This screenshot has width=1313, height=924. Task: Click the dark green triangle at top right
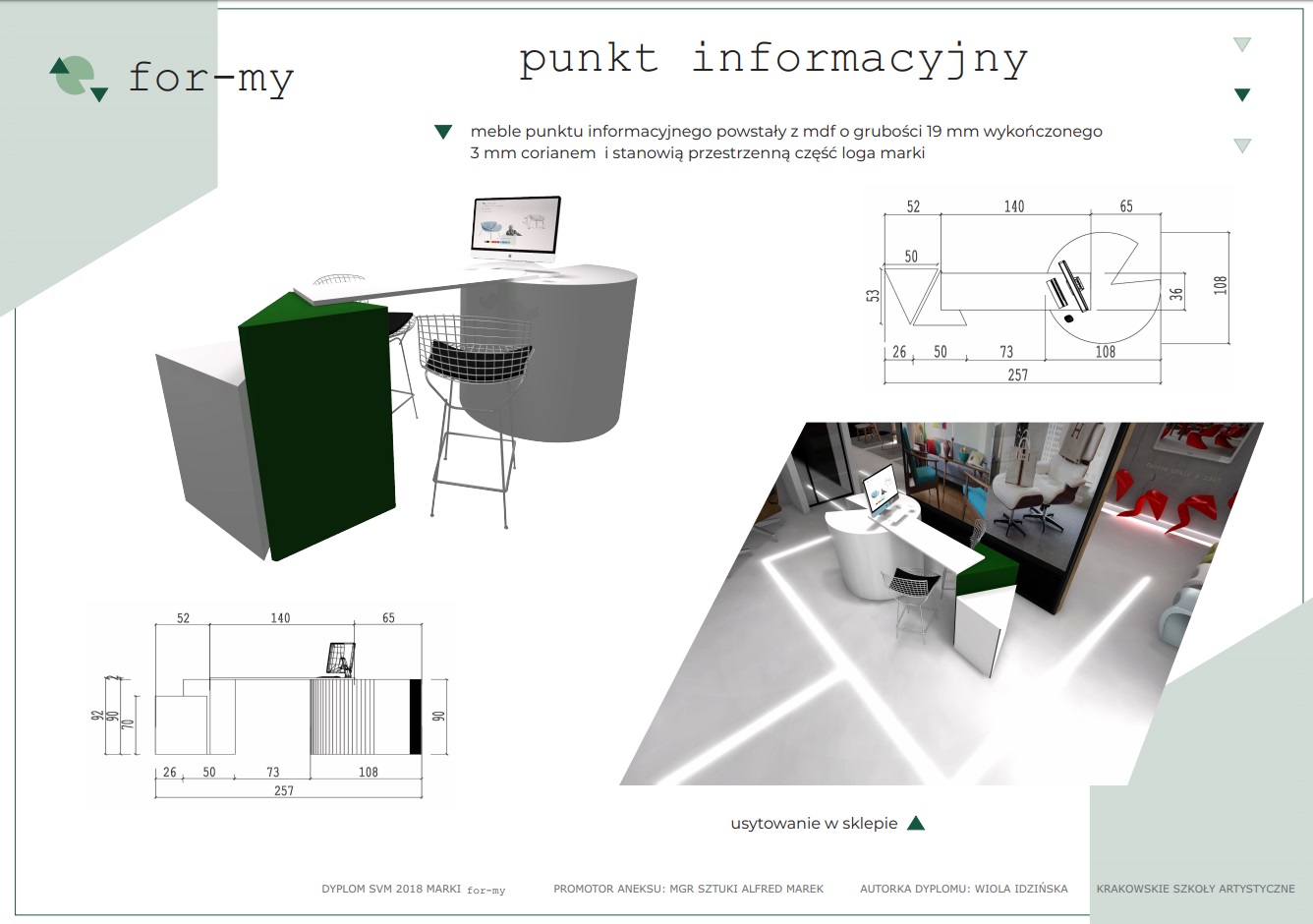pyautogui.click(x=1242, y=94)
